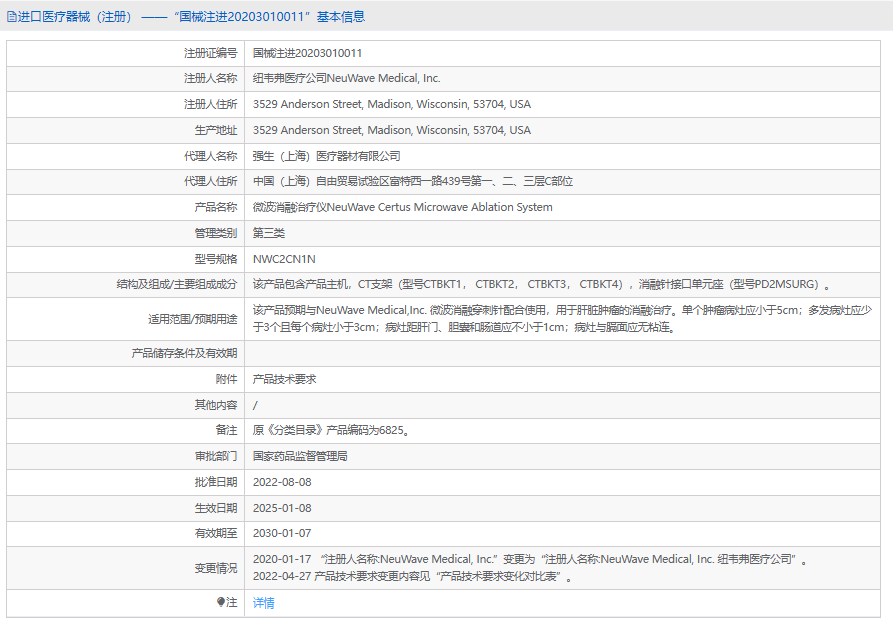Click the header title 进口医疗器械（注册）

pos(75,16)
